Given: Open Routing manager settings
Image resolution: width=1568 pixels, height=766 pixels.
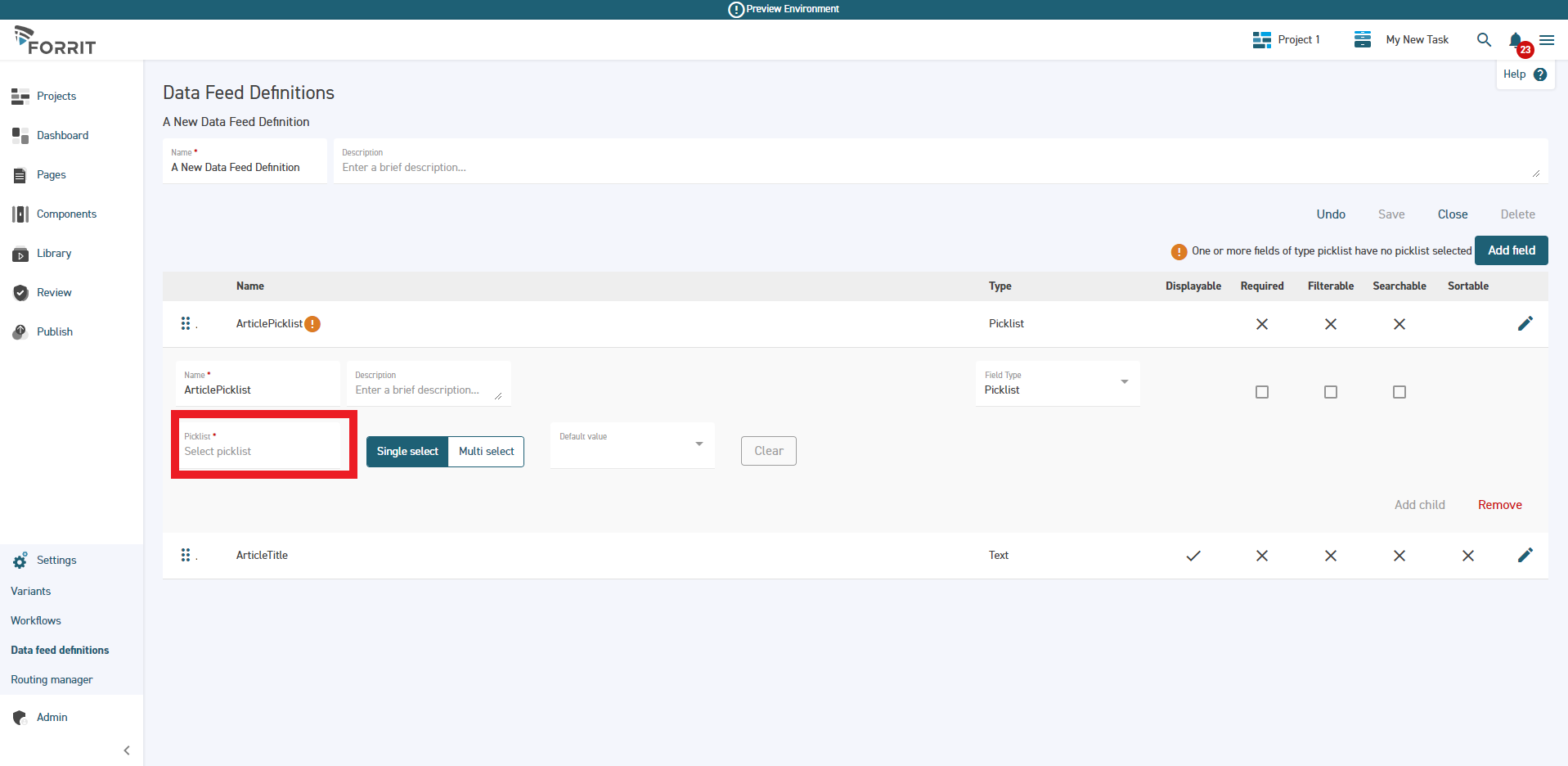Looking at the screenshot, I should [x=52, y=679].
